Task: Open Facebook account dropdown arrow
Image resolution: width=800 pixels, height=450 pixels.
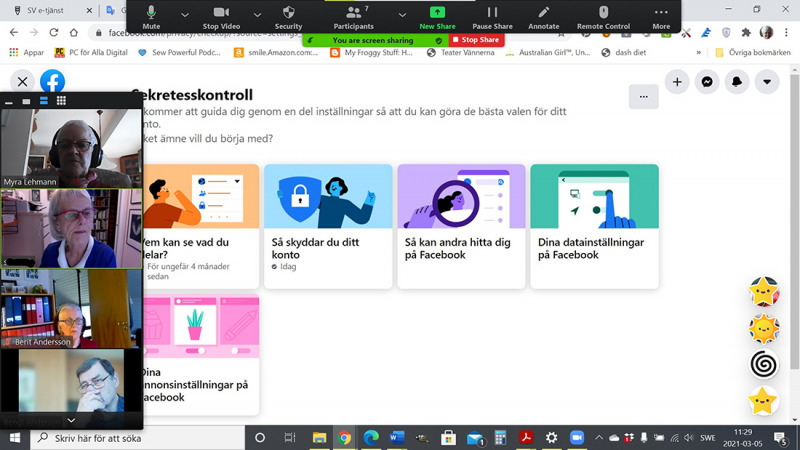Action: (767, 82)
